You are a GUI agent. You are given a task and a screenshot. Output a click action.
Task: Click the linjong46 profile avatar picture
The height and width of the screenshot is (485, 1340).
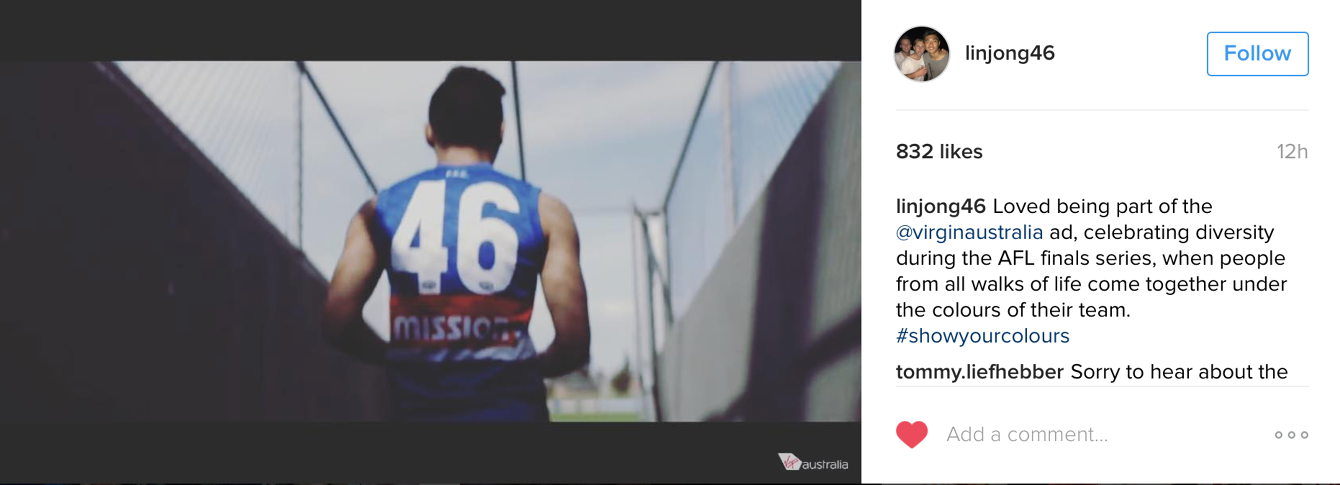[x=922, y=54]
